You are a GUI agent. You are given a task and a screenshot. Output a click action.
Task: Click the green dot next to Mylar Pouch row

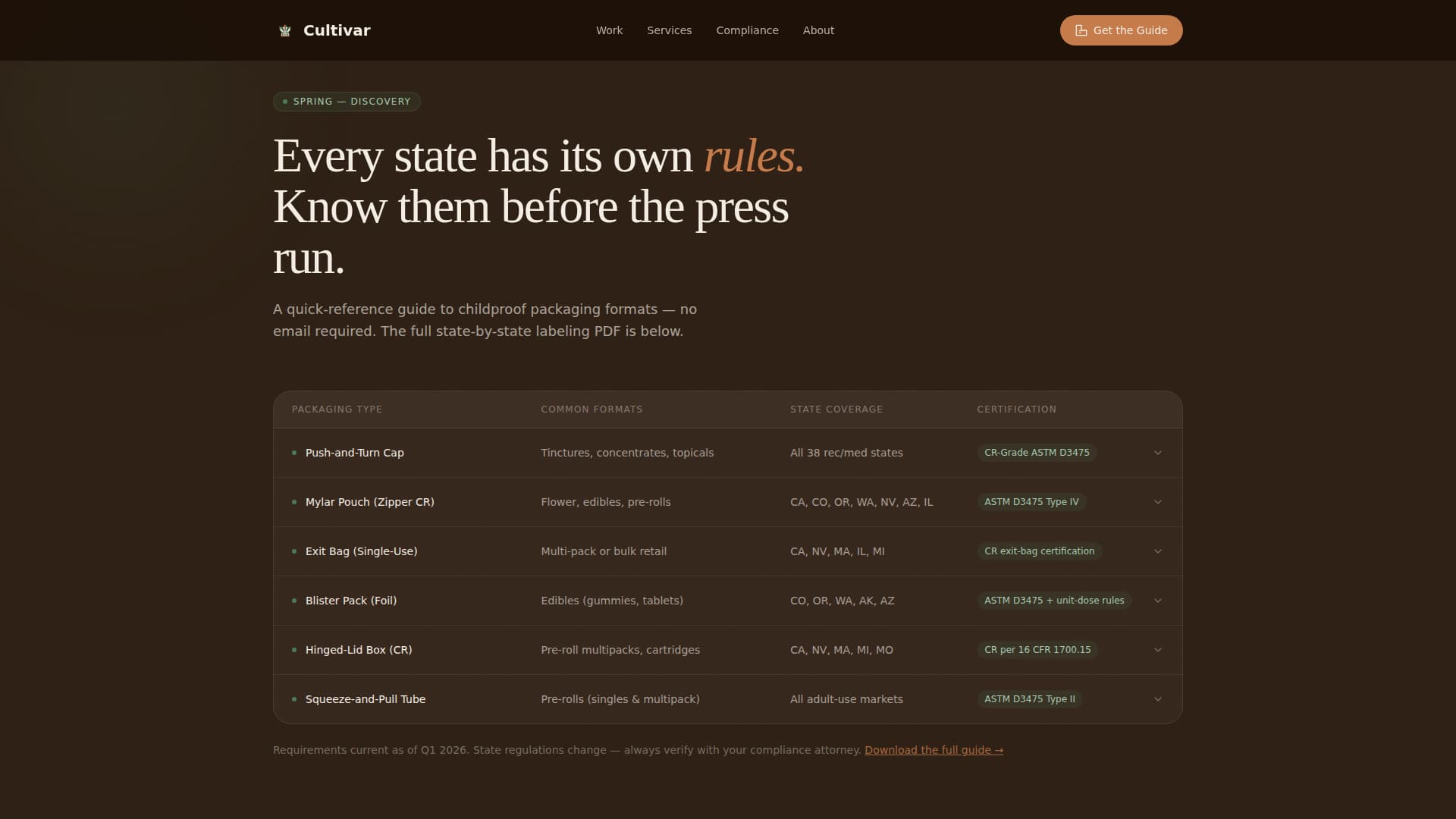click(294, 502)
